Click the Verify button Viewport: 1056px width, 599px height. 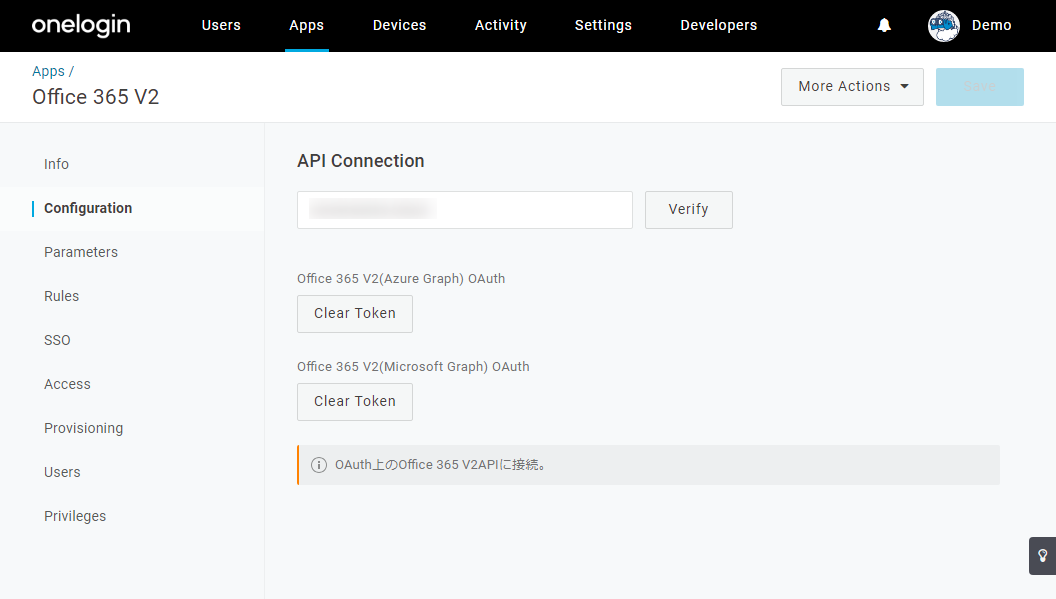coord(688,210)
